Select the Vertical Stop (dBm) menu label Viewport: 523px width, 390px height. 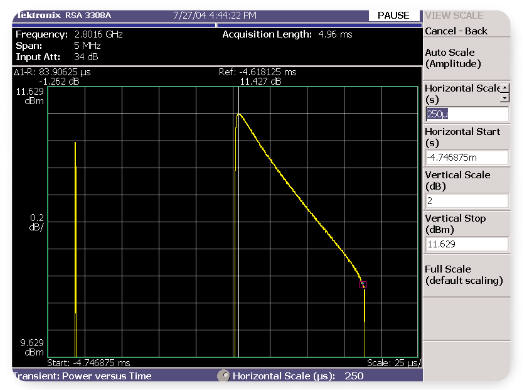tap(455, 224)
